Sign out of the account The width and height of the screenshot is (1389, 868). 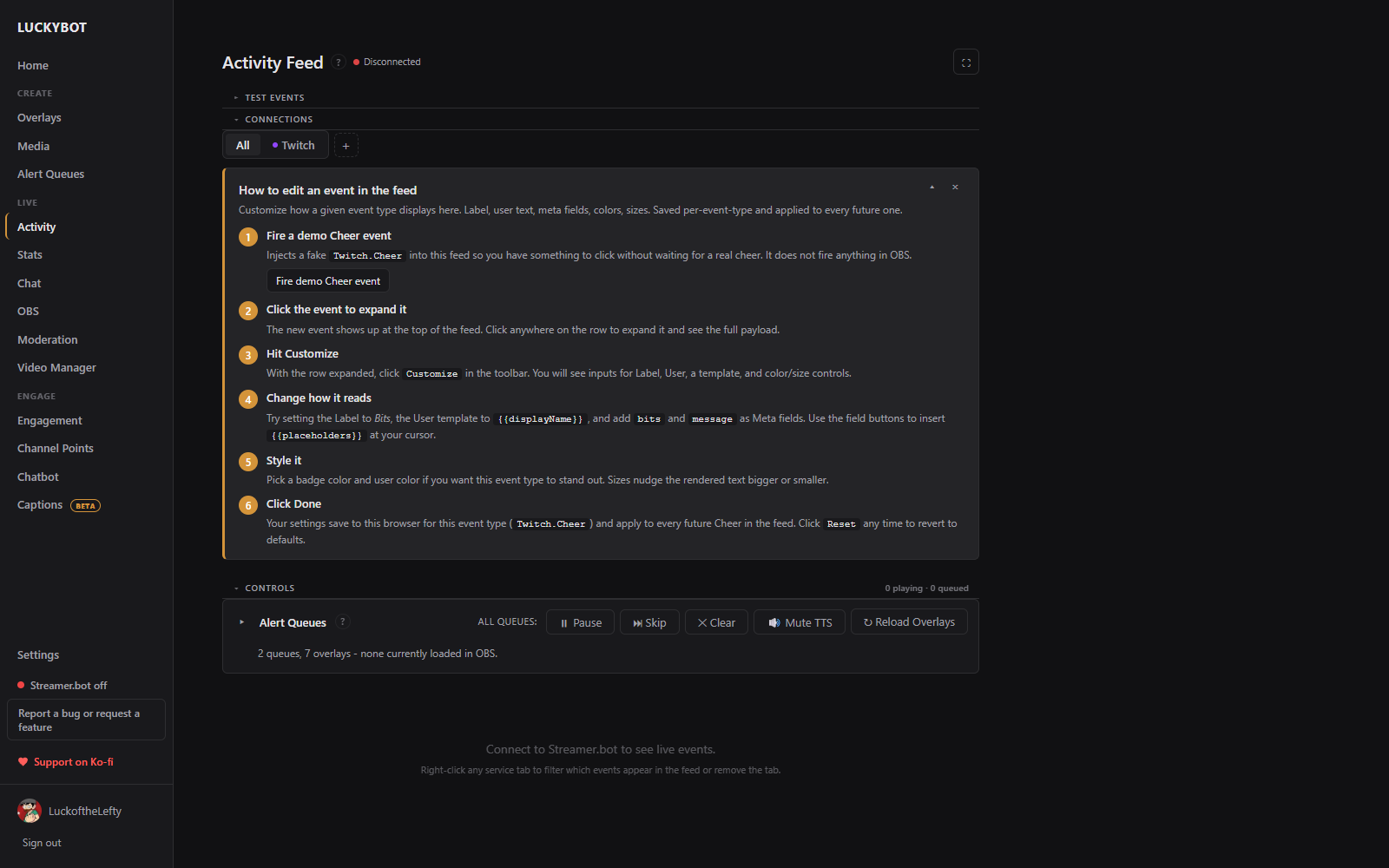pyautogui.click(x=42, y=843)
